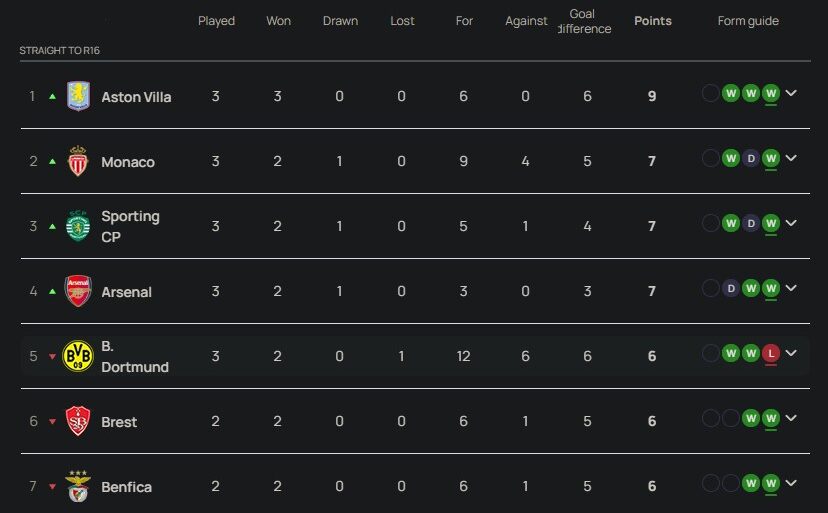Select the Goal difference column header
The image size is (828, 513).
click(587, 21)
